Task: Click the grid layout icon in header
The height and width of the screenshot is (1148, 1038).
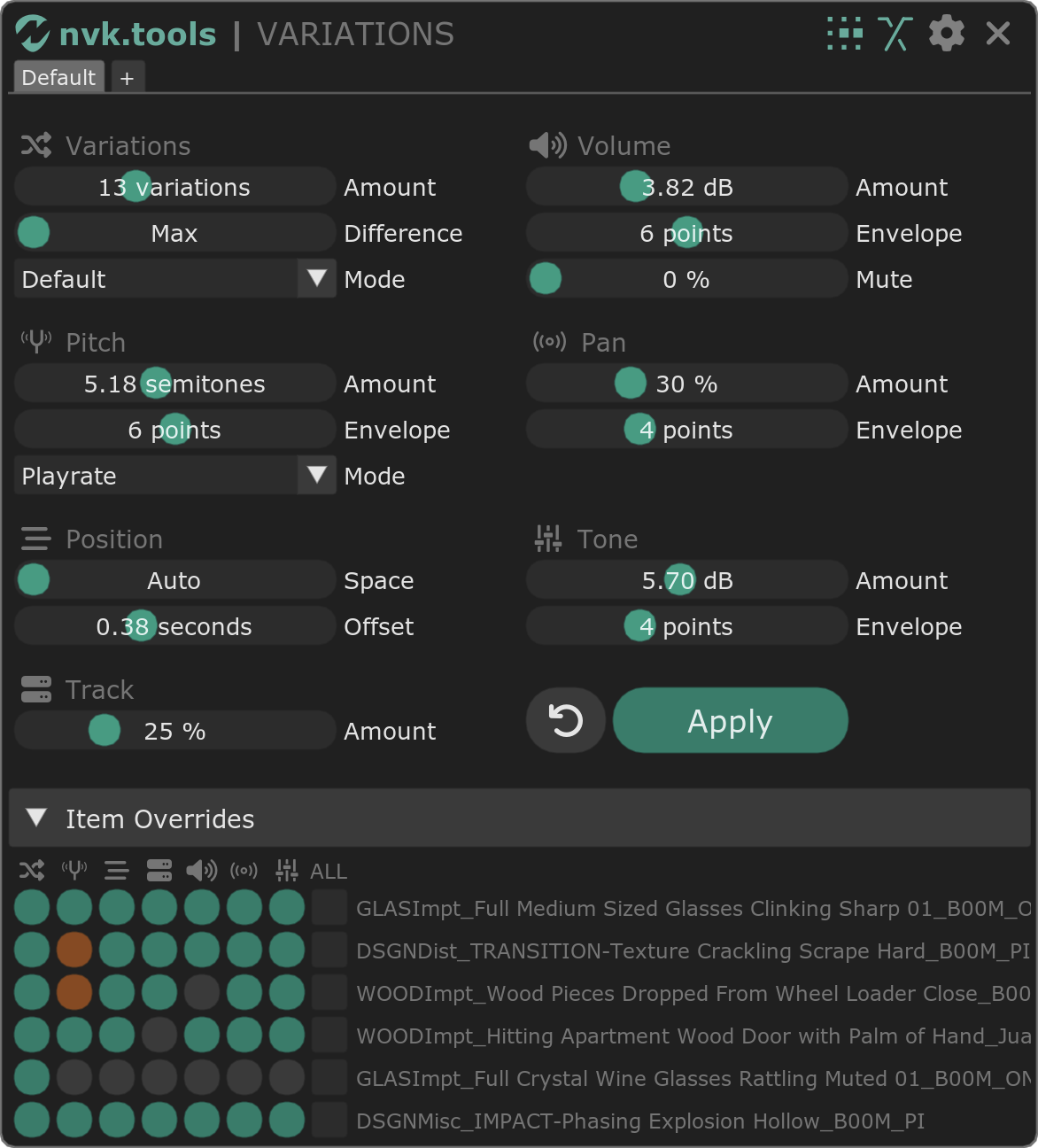Action: pyautogui.click(x=844, y=34)
